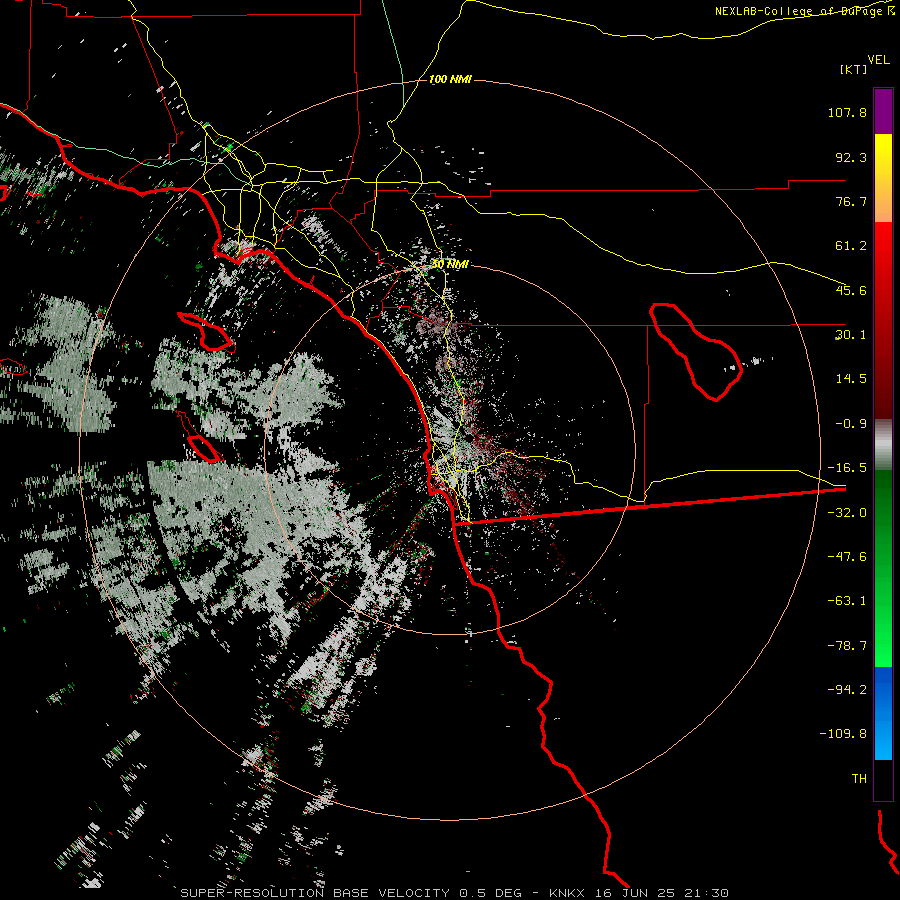Click the -16.5 velocity scale label

(847, 468)
